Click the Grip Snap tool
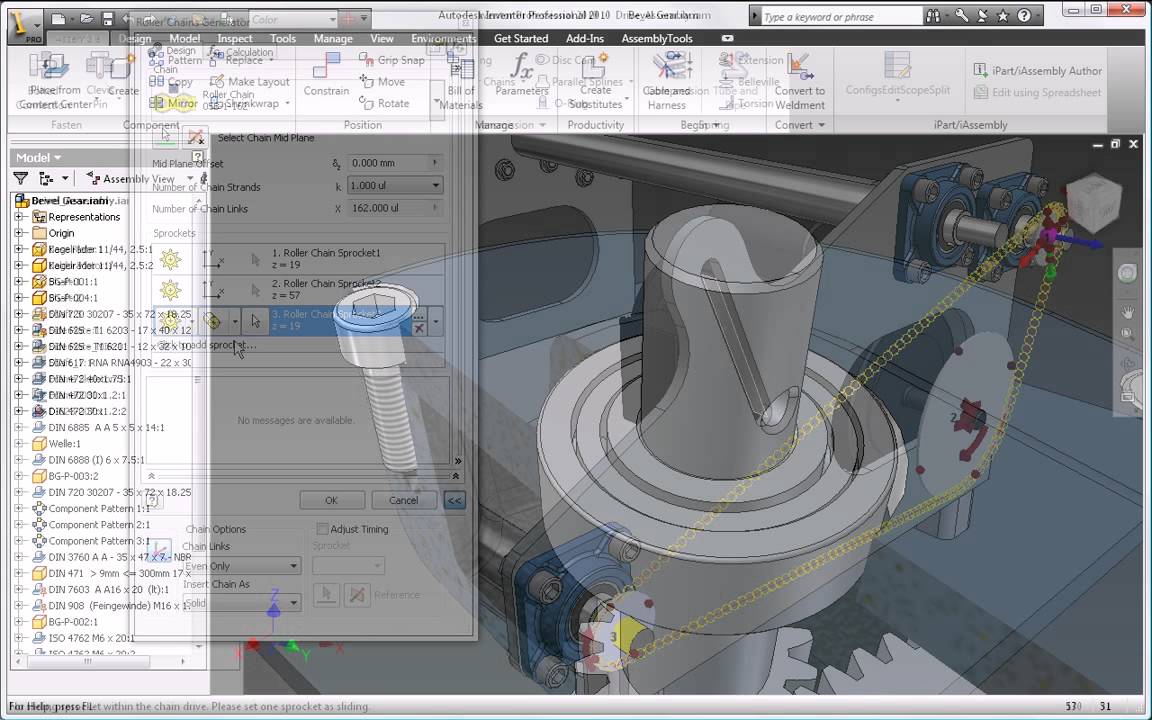The height and width of the screenshot is (720, 1152). coord(392,60)
